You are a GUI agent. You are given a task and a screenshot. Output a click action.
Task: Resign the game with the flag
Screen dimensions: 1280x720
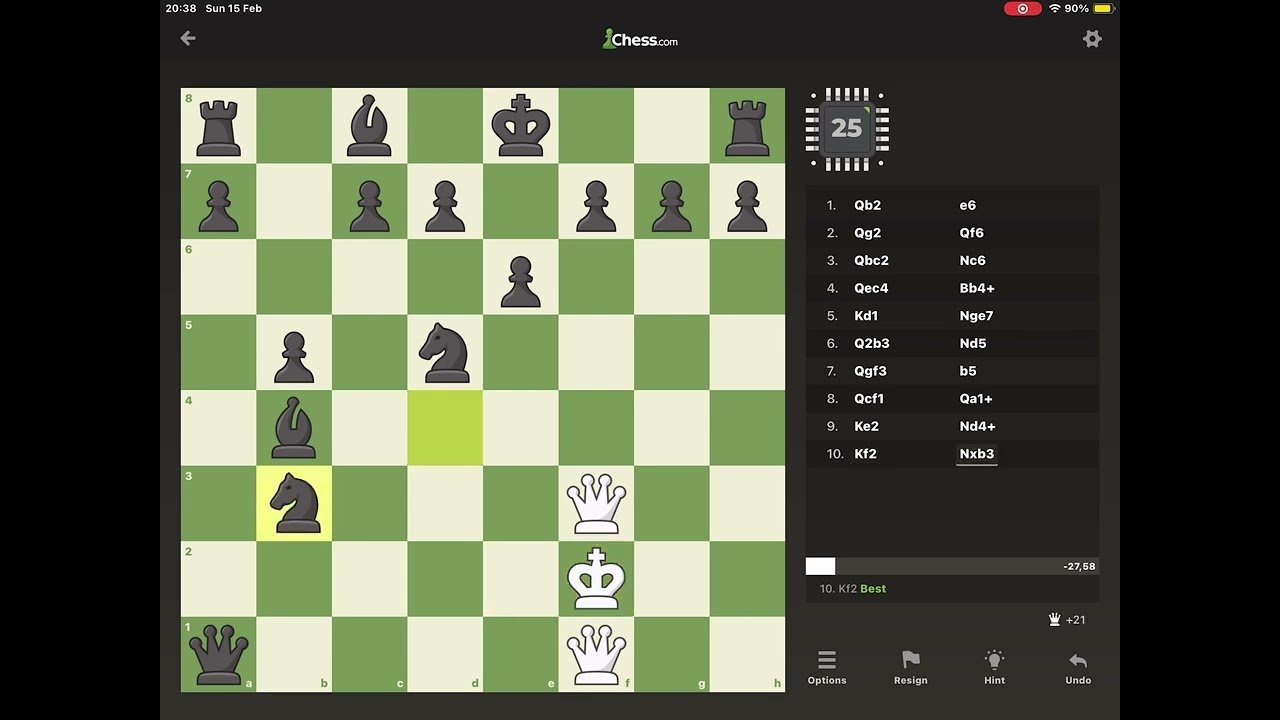911,668
